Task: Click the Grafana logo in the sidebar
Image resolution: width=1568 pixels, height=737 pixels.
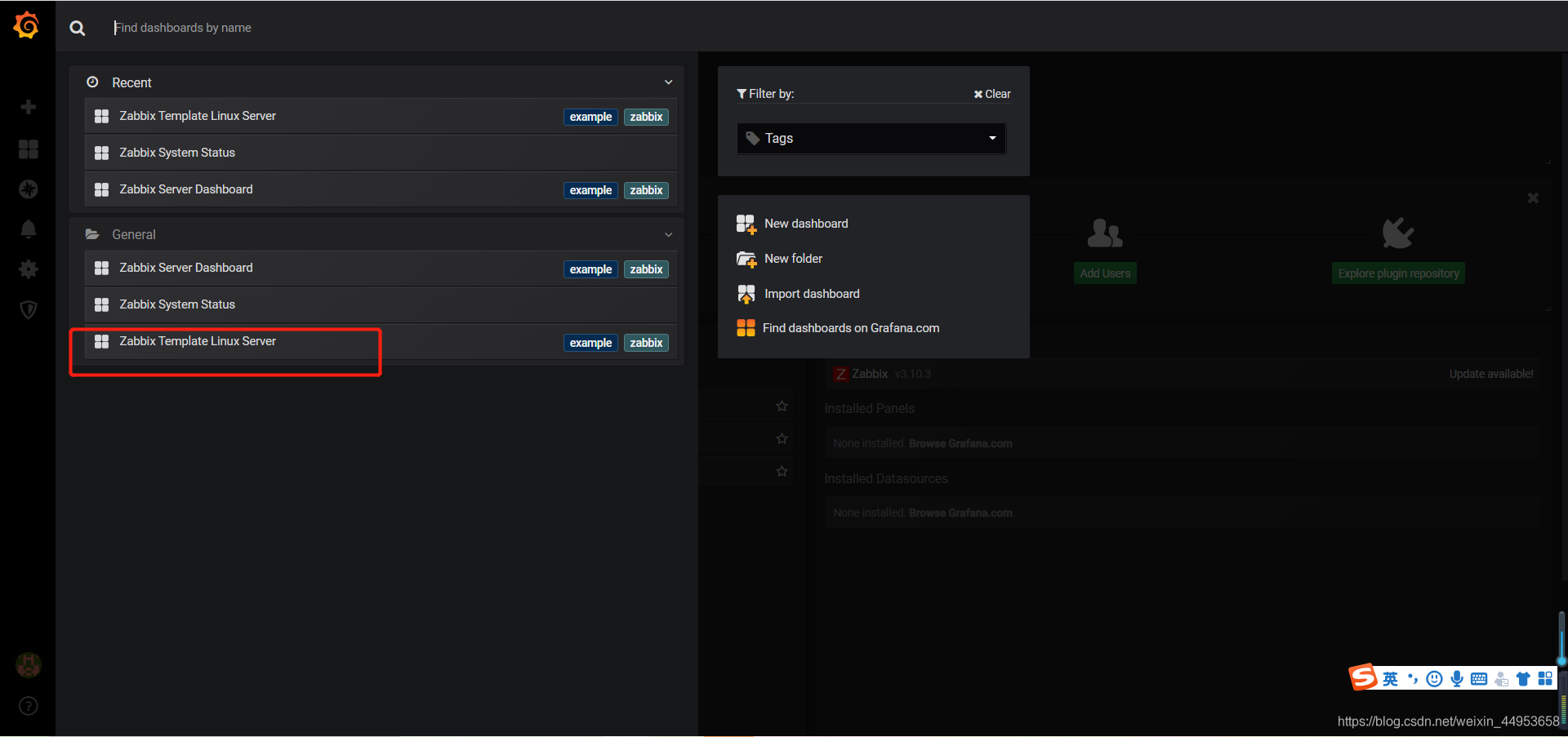Action: click(27, 25)
